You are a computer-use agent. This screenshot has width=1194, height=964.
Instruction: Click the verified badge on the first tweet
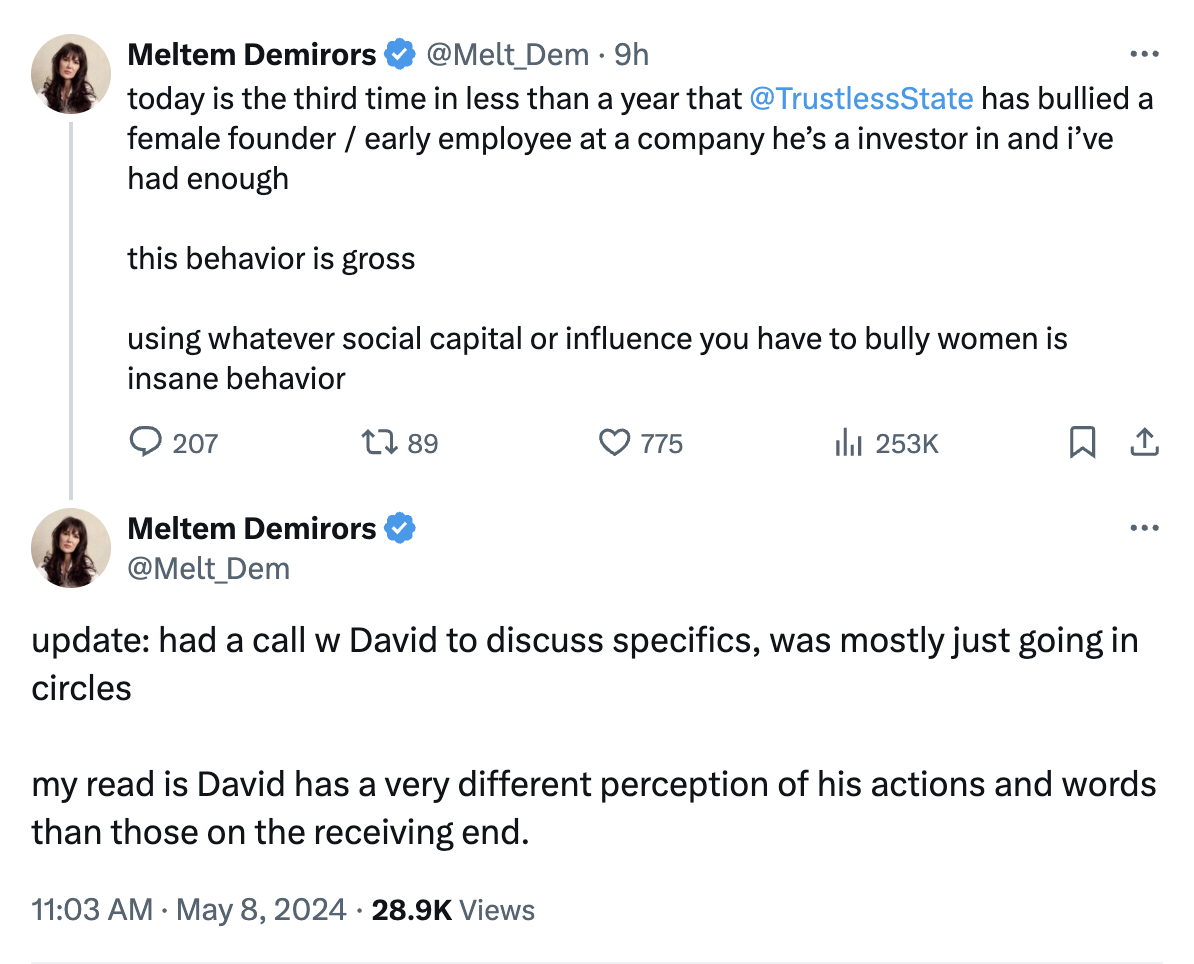pyautogui.click(x=400, y=54)
